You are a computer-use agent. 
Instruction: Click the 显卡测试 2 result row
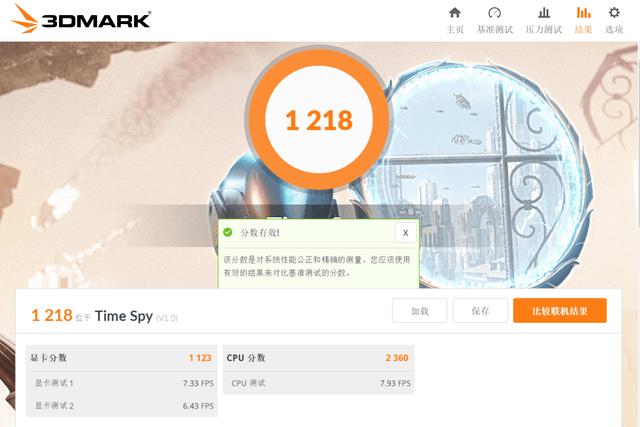121,406
